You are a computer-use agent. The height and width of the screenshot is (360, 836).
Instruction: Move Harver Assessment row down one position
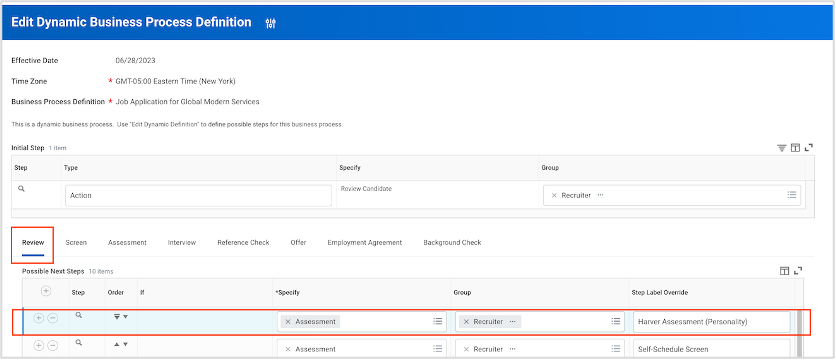126,317
